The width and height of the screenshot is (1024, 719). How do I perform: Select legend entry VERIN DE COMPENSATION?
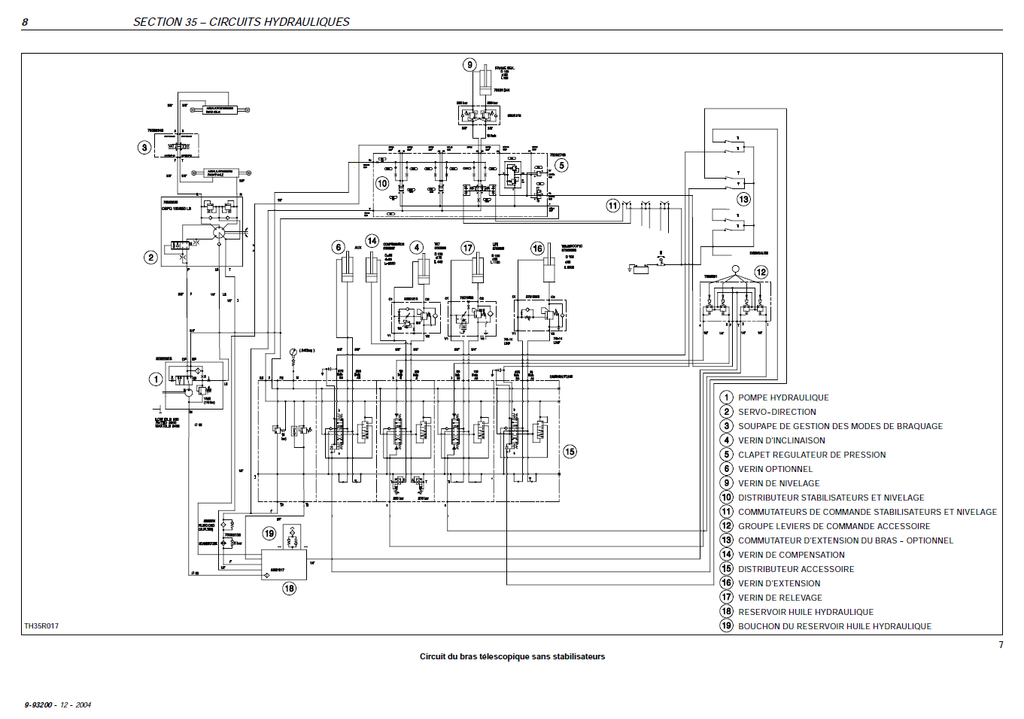point(792,555)
